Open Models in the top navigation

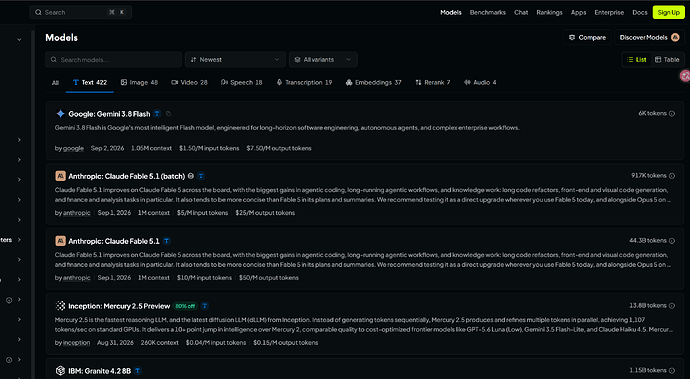pyautogui.click(x=451, y=12)
